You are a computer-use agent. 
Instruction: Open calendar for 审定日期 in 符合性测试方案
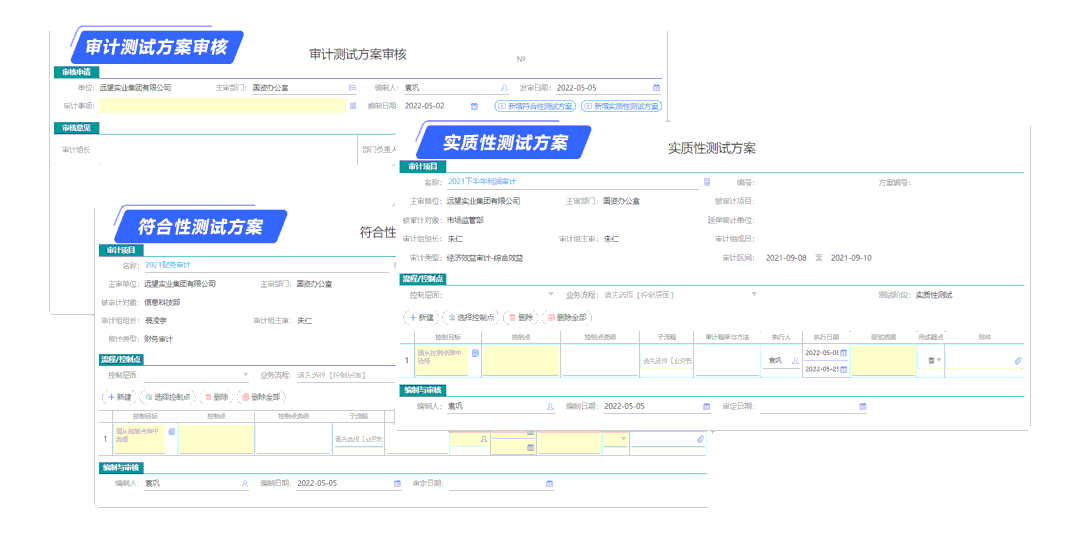pyautogui.click(x=549, y=484)
